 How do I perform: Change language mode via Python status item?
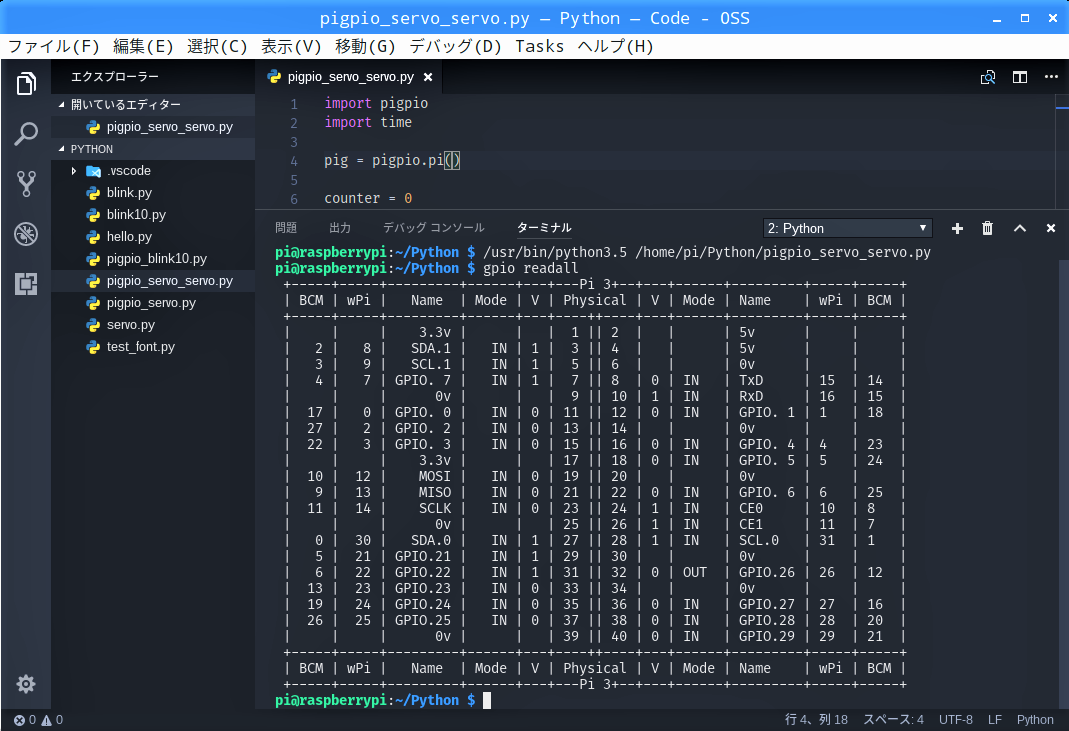[x=1035, y=719]
